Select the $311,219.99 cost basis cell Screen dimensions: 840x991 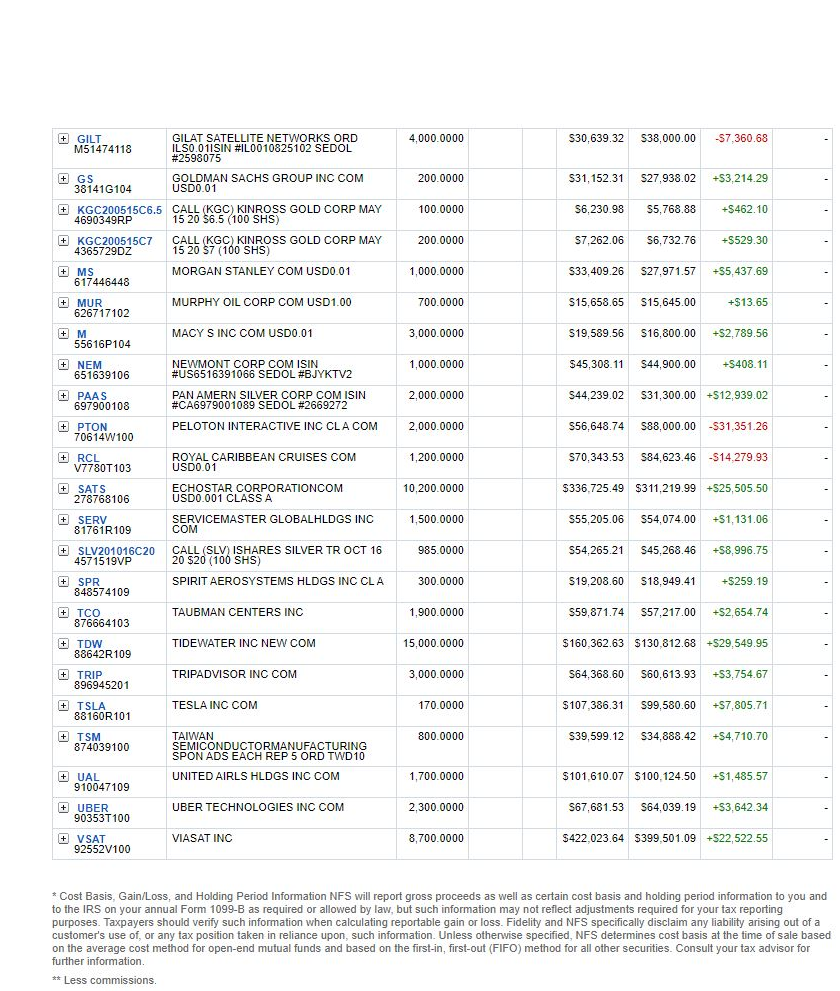[665, 488]
